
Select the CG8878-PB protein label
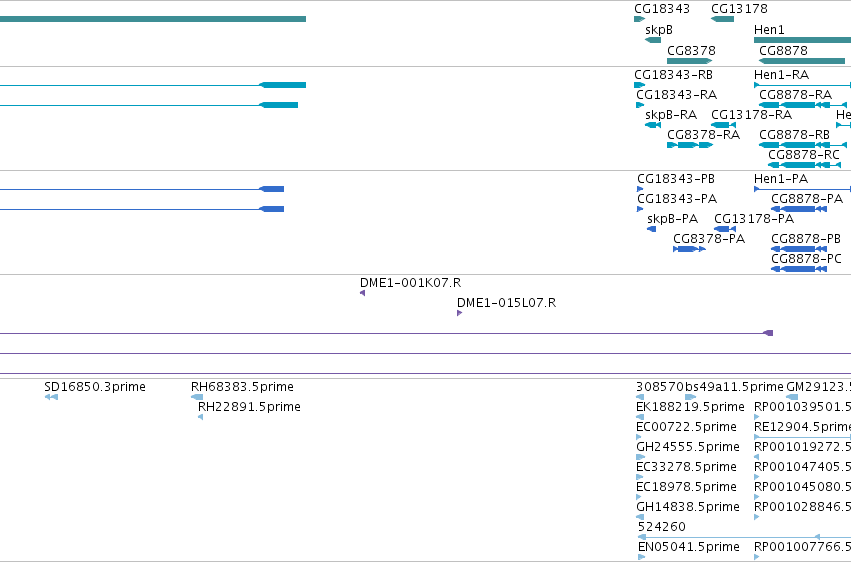(x=805, y=239)
